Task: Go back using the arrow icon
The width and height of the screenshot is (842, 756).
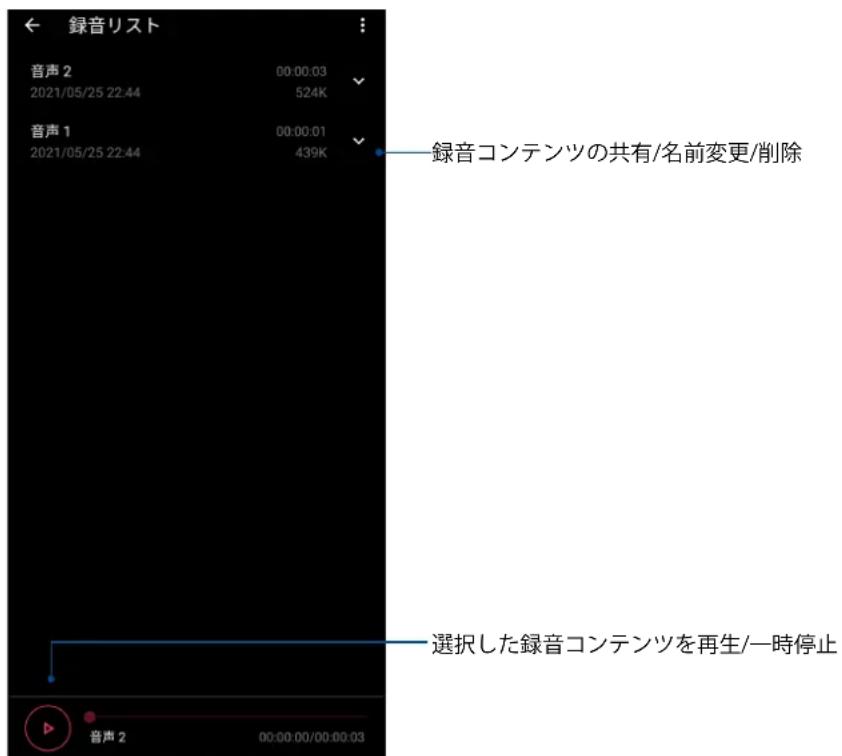Action: [x=32, y=25]
